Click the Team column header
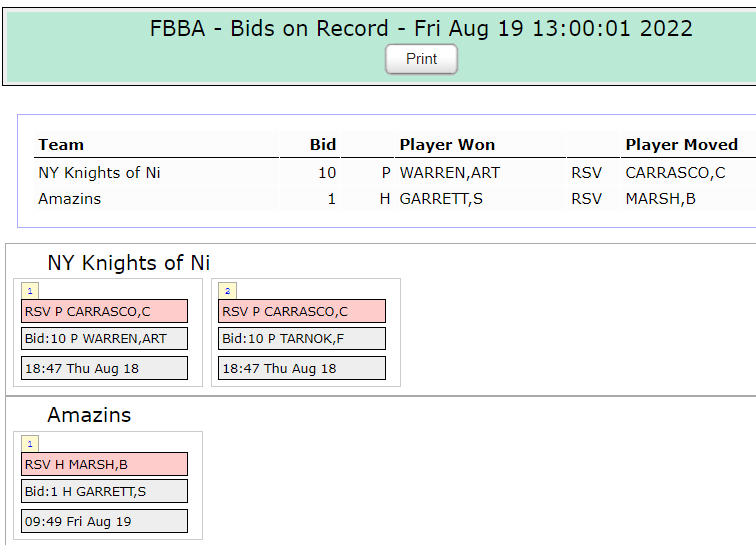Image resolution: width=756 pixels, height=545 pixels. [x=61, y=145]
